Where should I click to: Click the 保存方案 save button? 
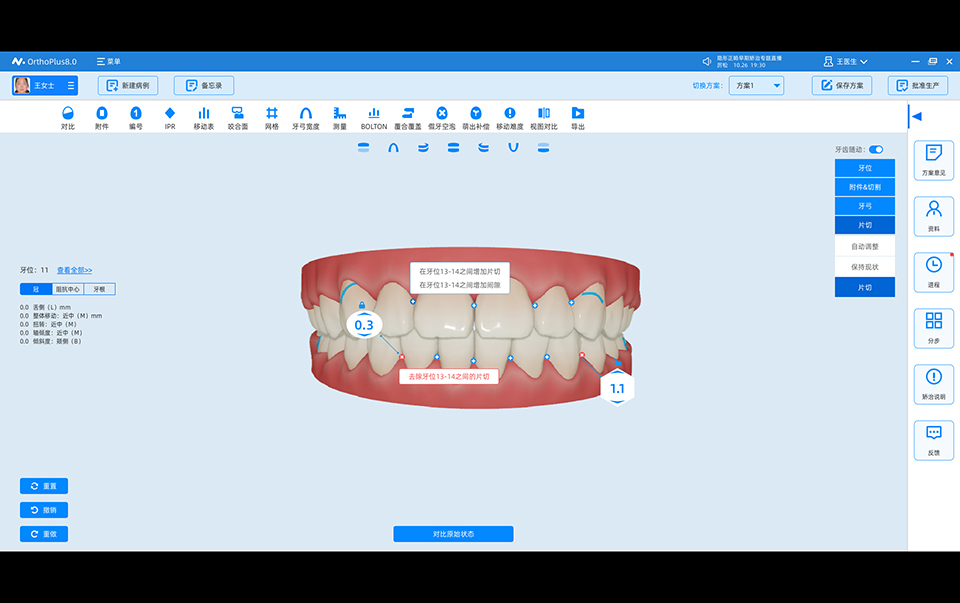841,86
